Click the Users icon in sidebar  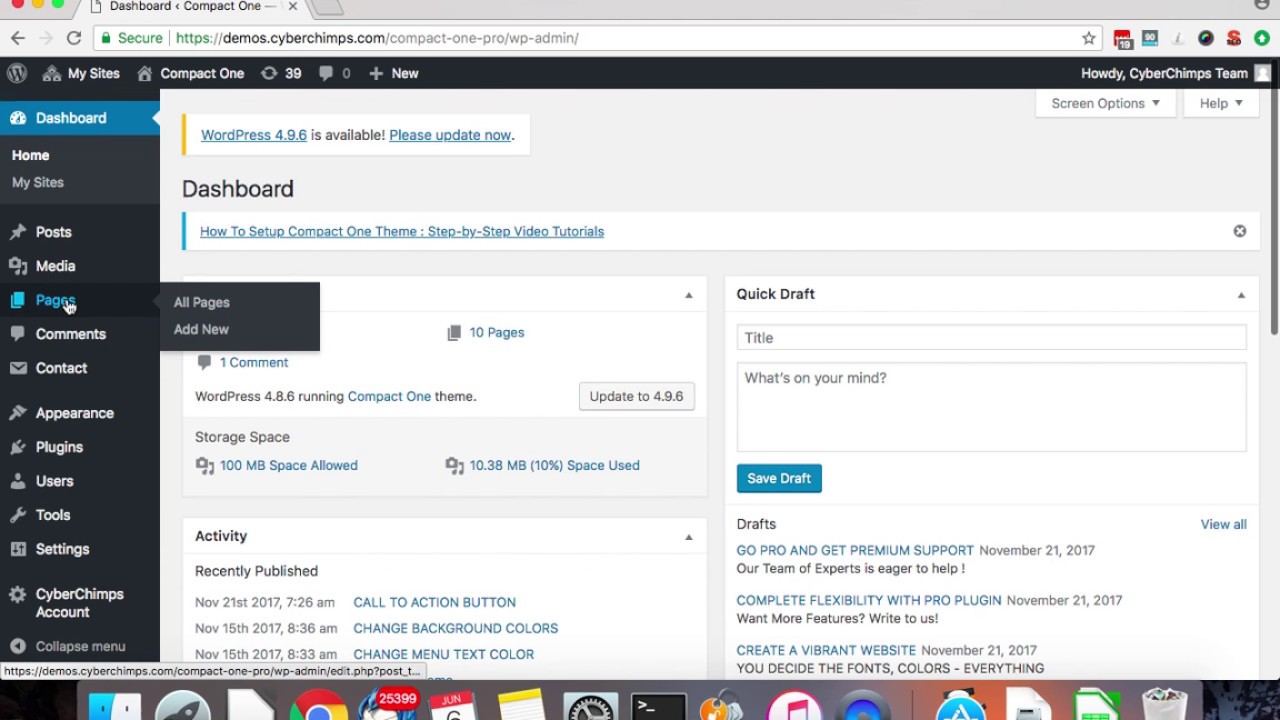coord(18,481)
